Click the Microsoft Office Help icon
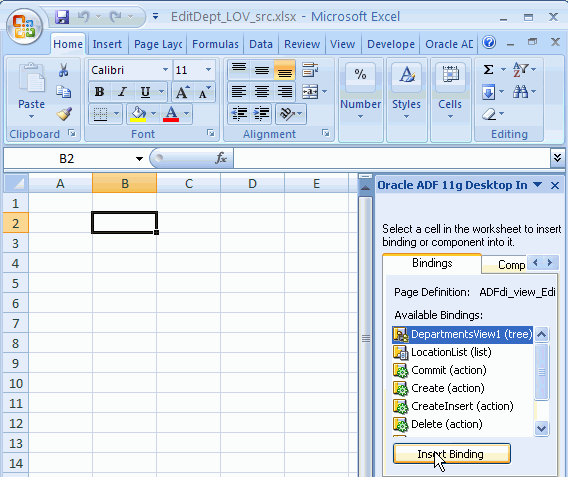This screenshot has width=568, height=477. 489,43
